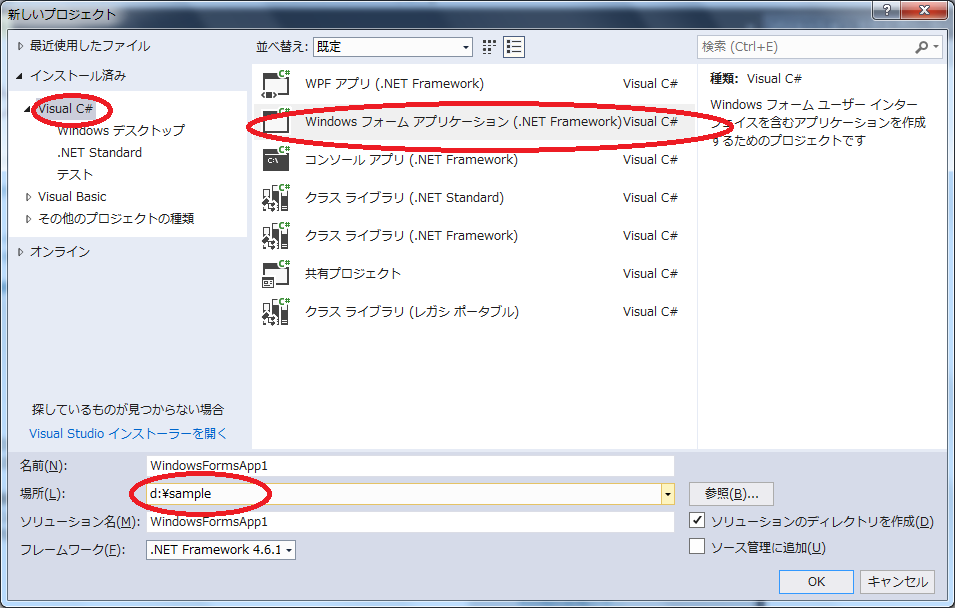The height and width of the screenshot is (608, 955).
Task: Switch to list view layout
Action: coord(514,47)
